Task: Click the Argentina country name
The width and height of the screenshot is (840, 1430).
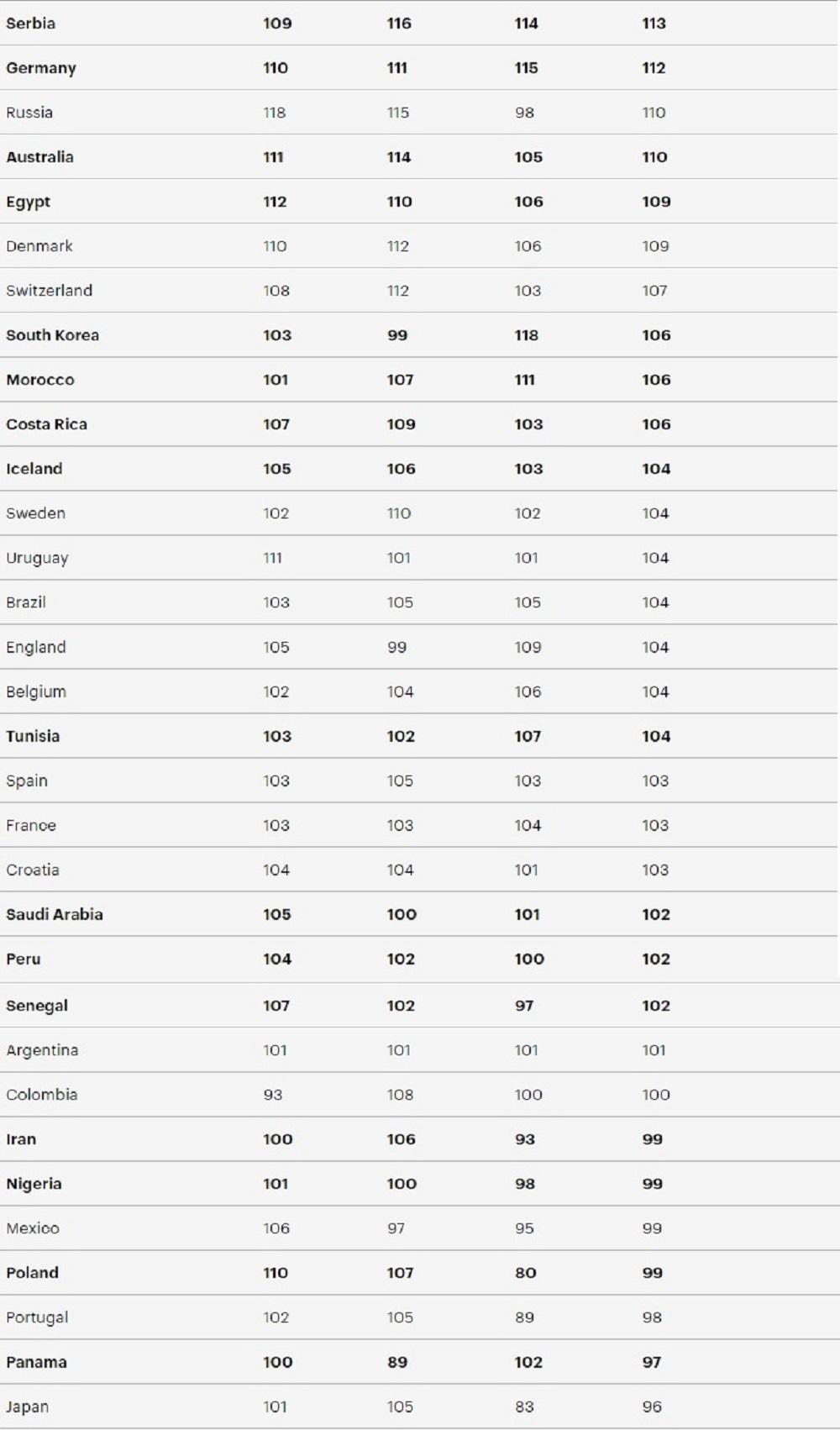Action: pos(42,1050)
